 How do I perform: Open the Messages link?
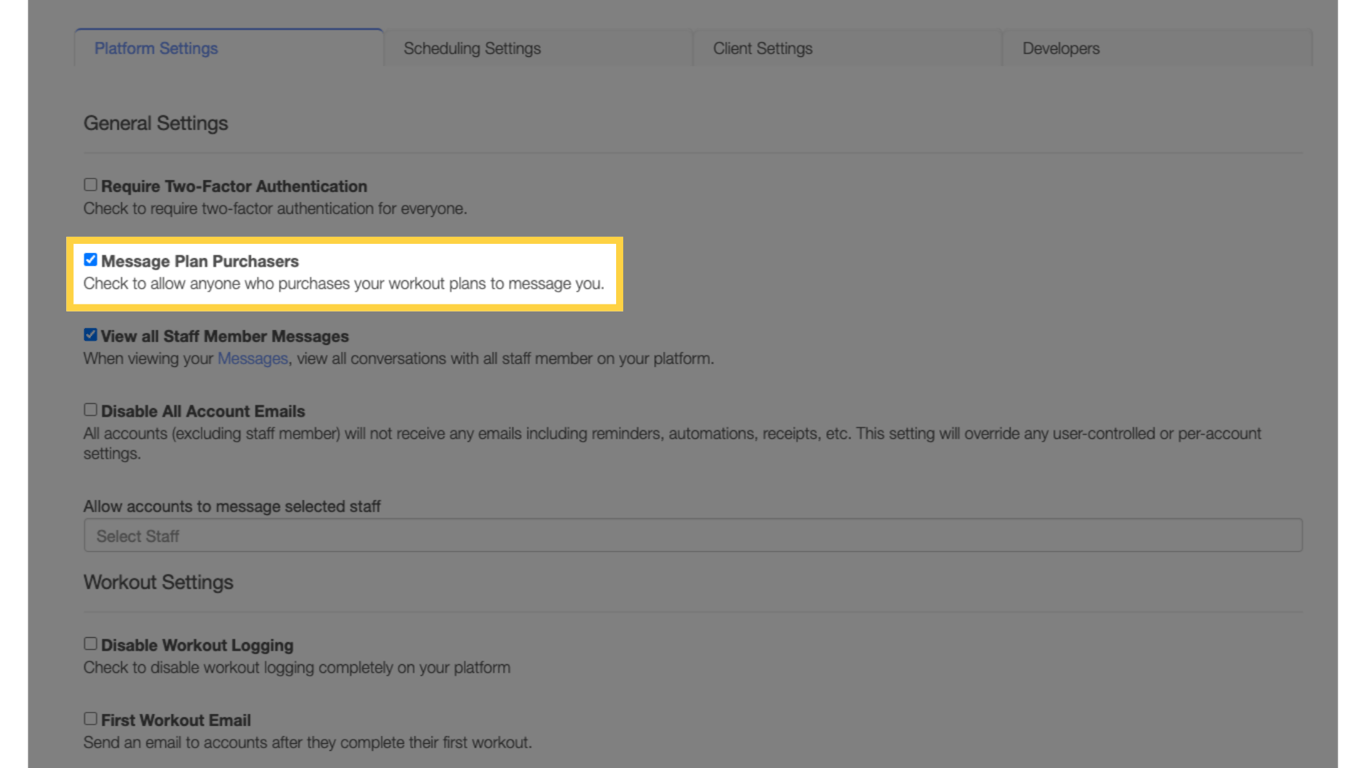[252, 358]
